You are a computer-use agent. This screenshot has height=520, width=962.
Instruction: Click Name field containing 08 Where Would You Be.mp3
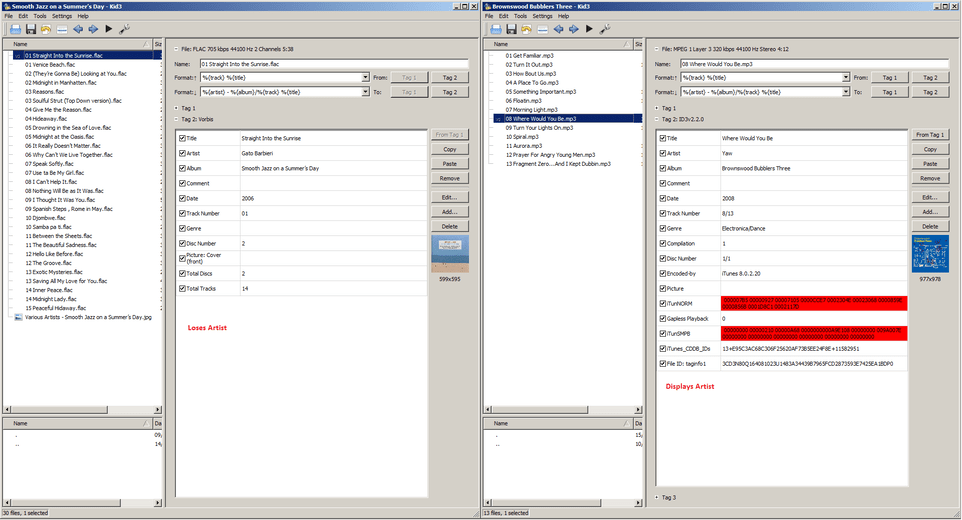[x=814, y=64]
